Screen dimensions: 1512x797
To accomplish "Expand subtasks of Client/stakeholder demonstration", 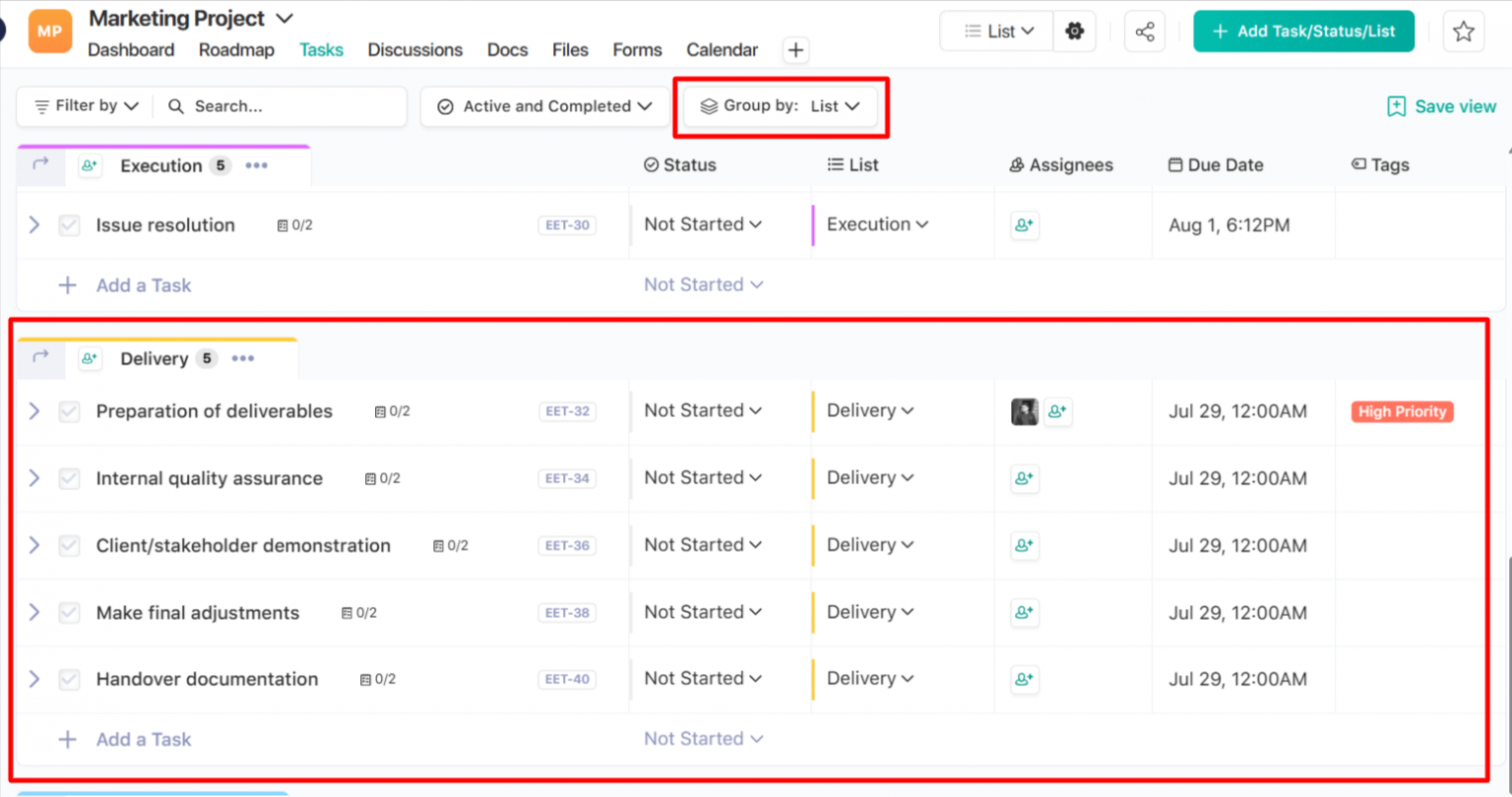I will pos(33,545).
